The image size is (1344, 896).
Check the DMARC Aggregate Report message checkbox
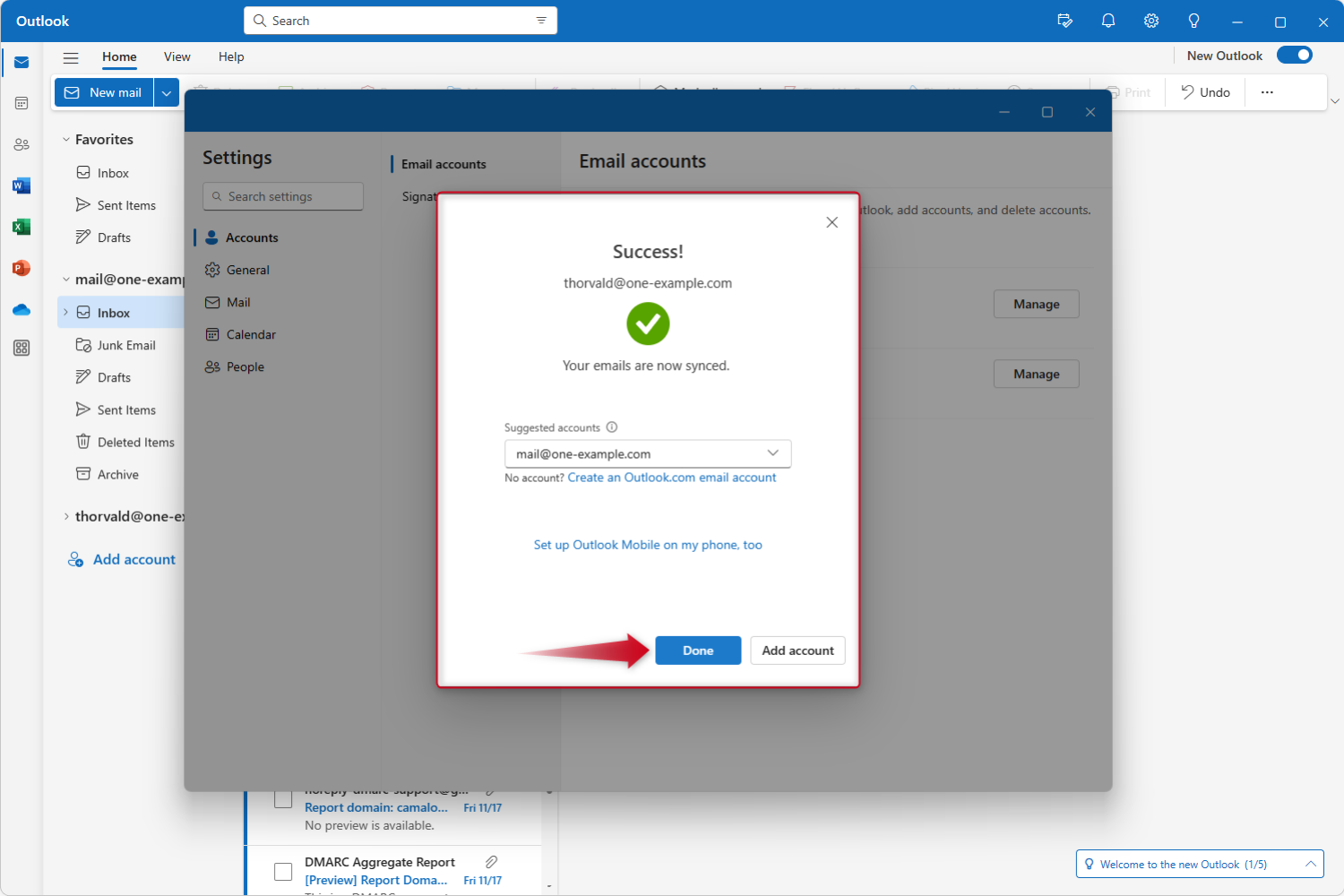[283, 871]
